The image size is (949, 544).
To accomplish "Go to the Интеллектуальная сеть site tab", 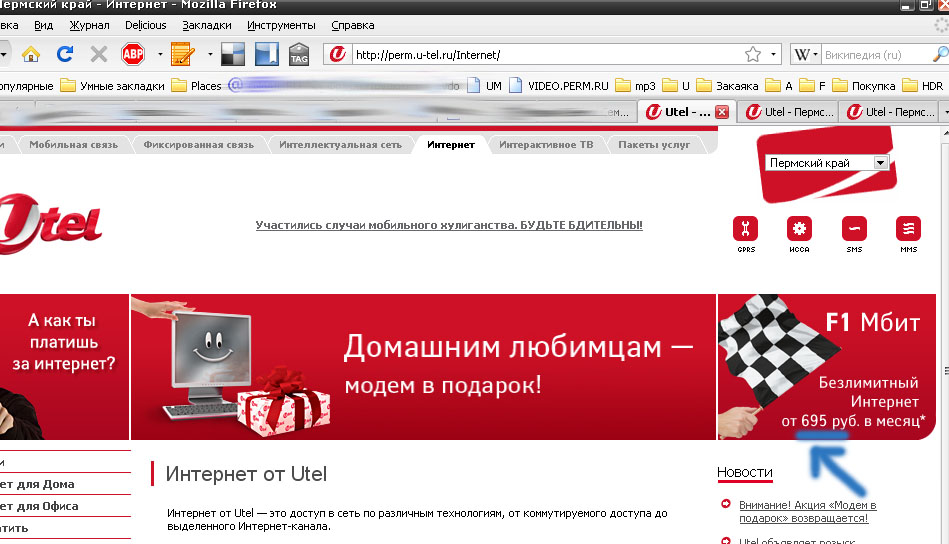I will [x=340, y=145].
